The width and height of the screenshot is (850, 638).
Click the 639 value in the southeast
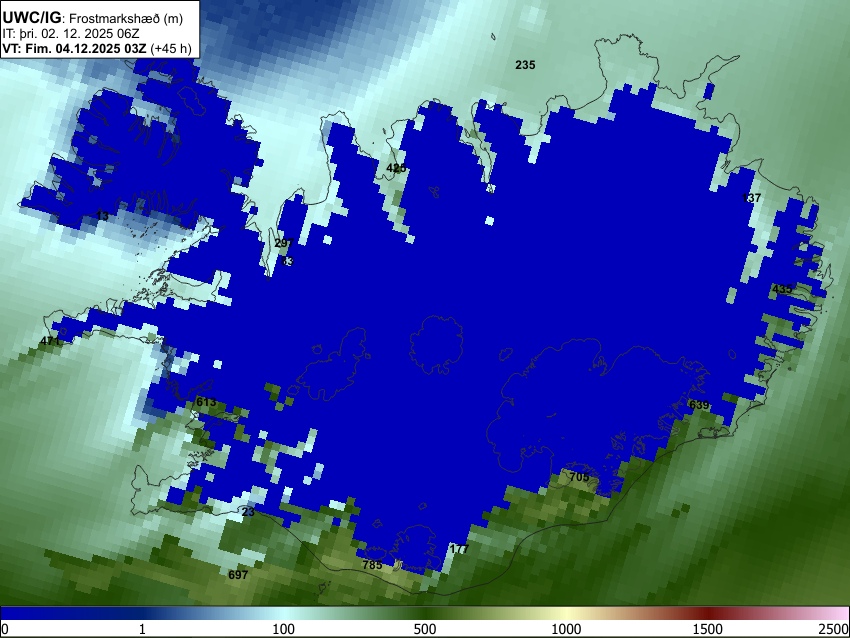699,405
